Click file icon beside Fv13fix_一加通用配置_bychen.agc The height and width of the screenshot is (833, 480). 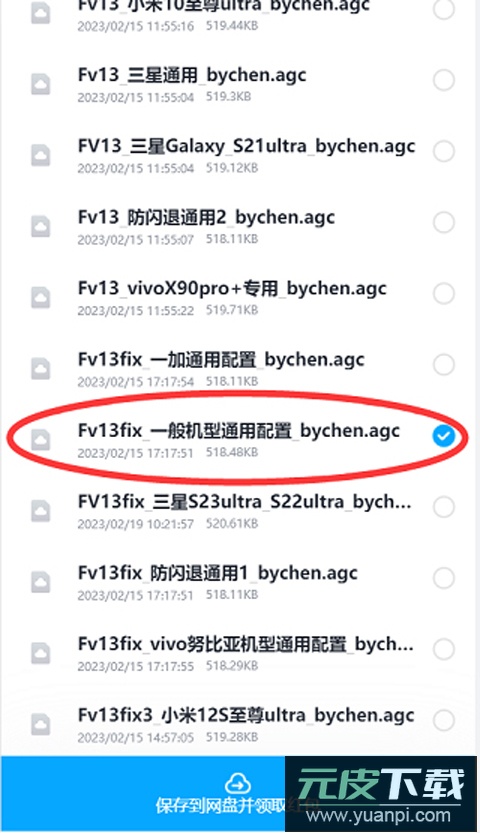[40, 369]
